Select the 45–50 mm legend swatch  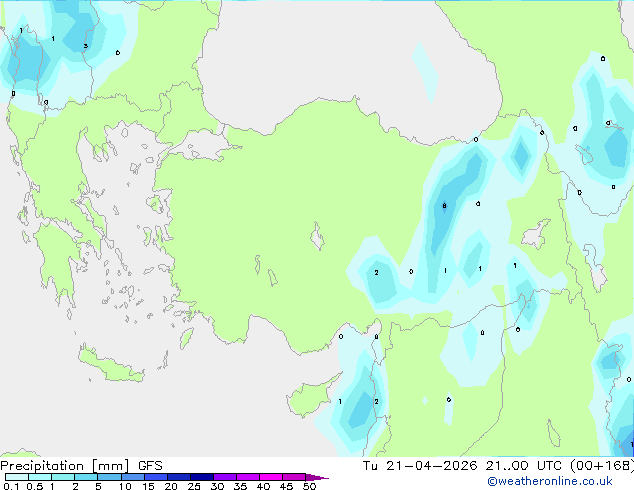coord(294,477)
